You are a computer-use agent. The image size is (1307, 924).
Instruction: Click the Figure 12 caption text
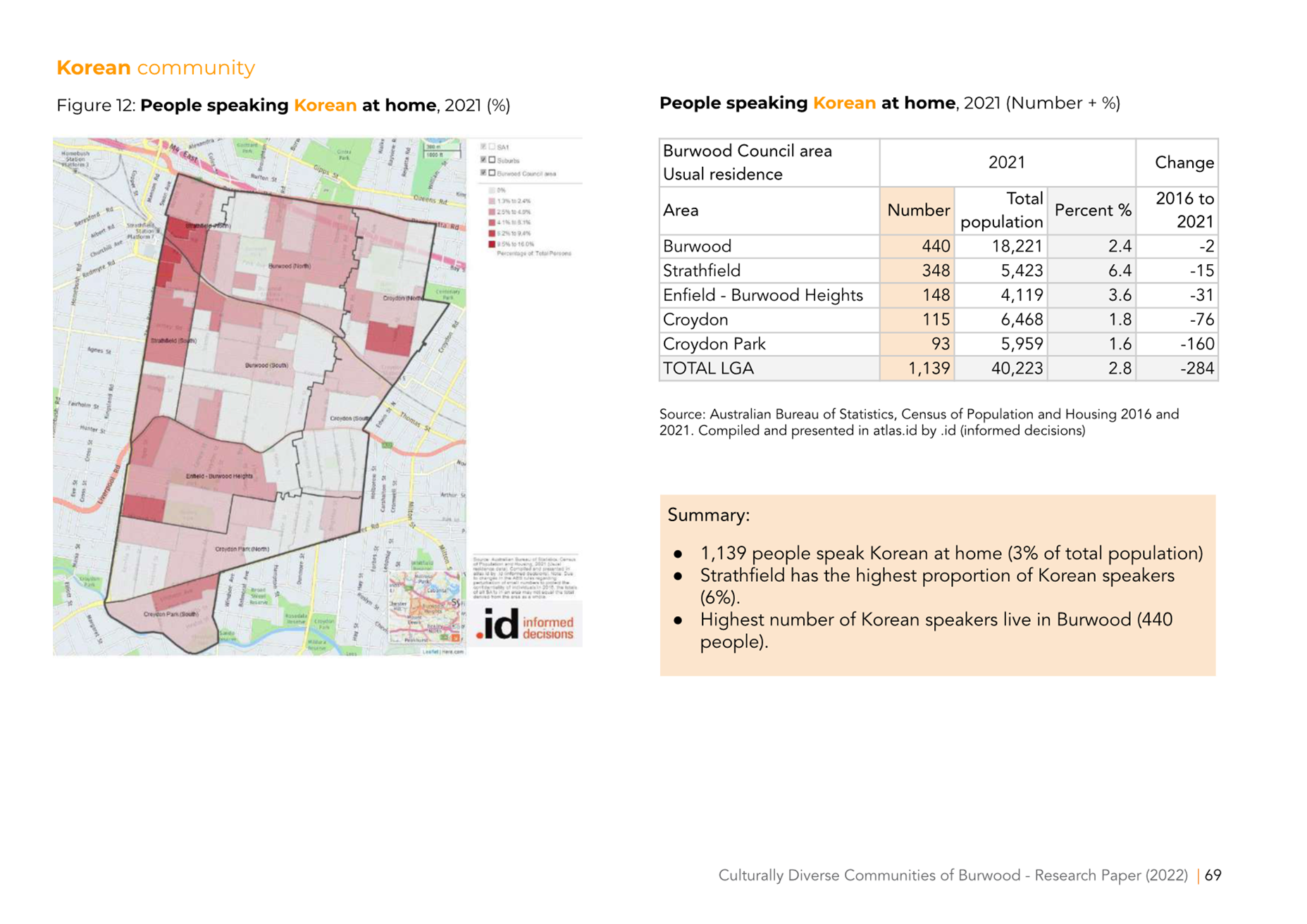(283, 105)
